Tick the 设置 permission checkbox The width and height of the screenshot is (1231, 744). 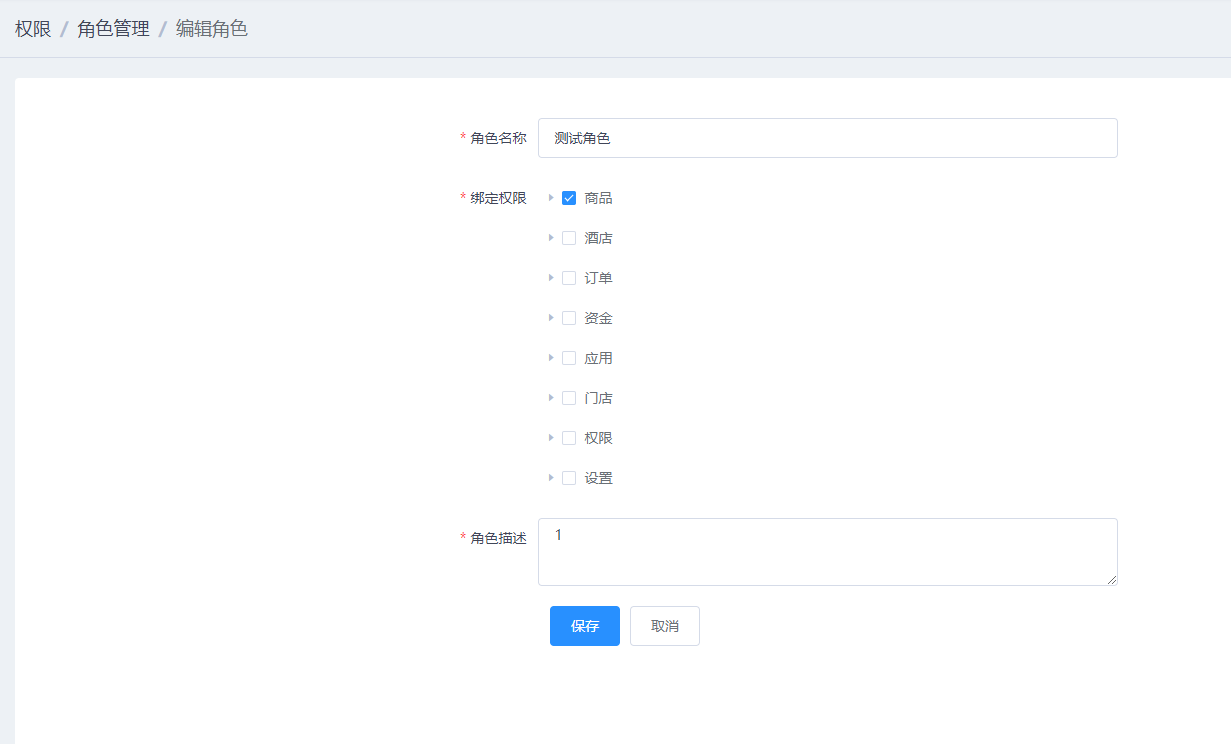point(569,478)
